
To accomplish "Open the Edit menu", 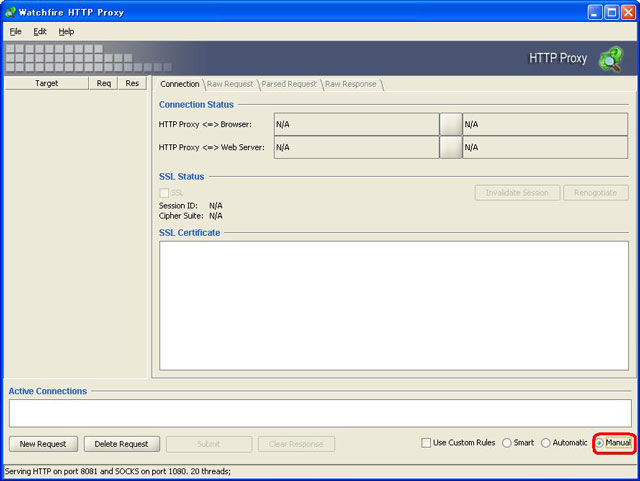I will pos(40,32).
